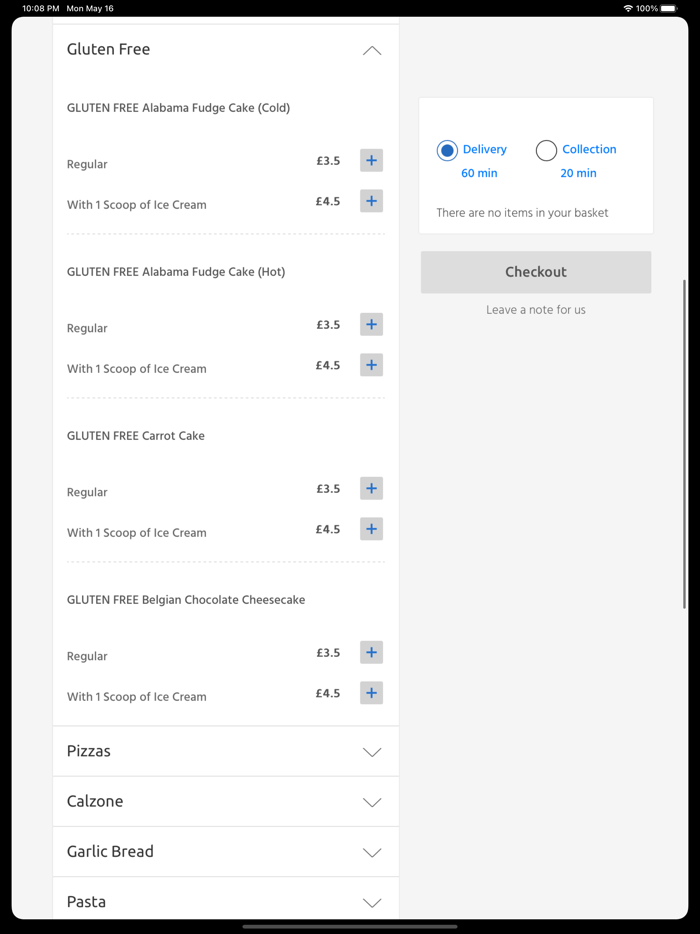Add Cold Fudge Cake with Ice Cream
Screen dimensions: 700x934
tap(371, 201)
